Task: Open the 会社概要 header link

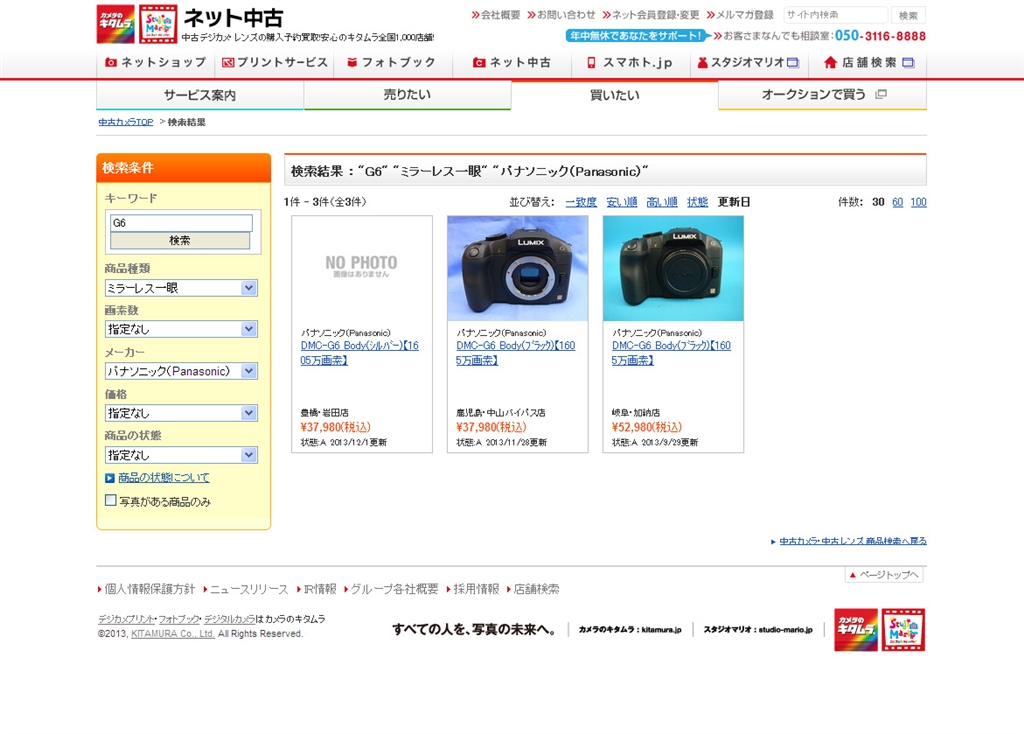Action: click(x=496, y=15)
